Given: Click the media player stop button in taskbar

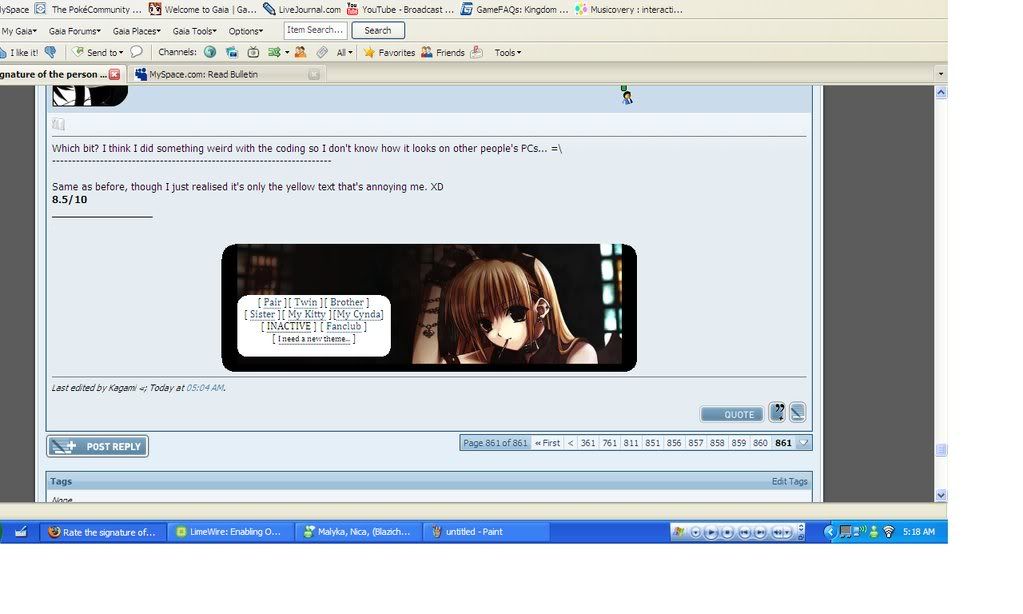Looking at the screenshot, I should 727,532.
